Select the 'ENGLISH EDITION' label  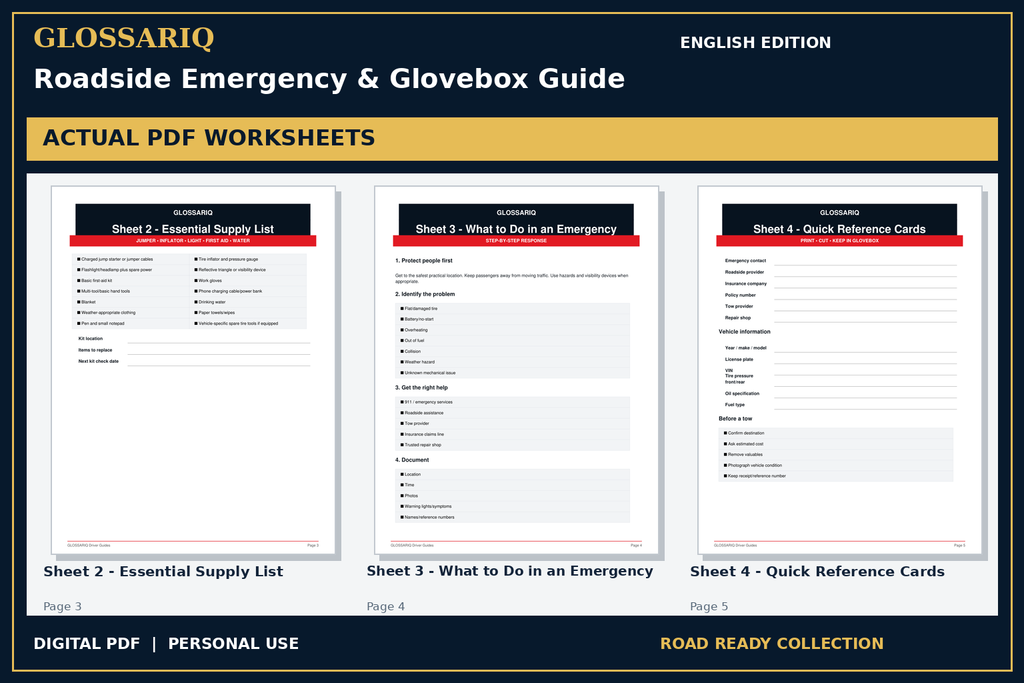coord(756,43)
